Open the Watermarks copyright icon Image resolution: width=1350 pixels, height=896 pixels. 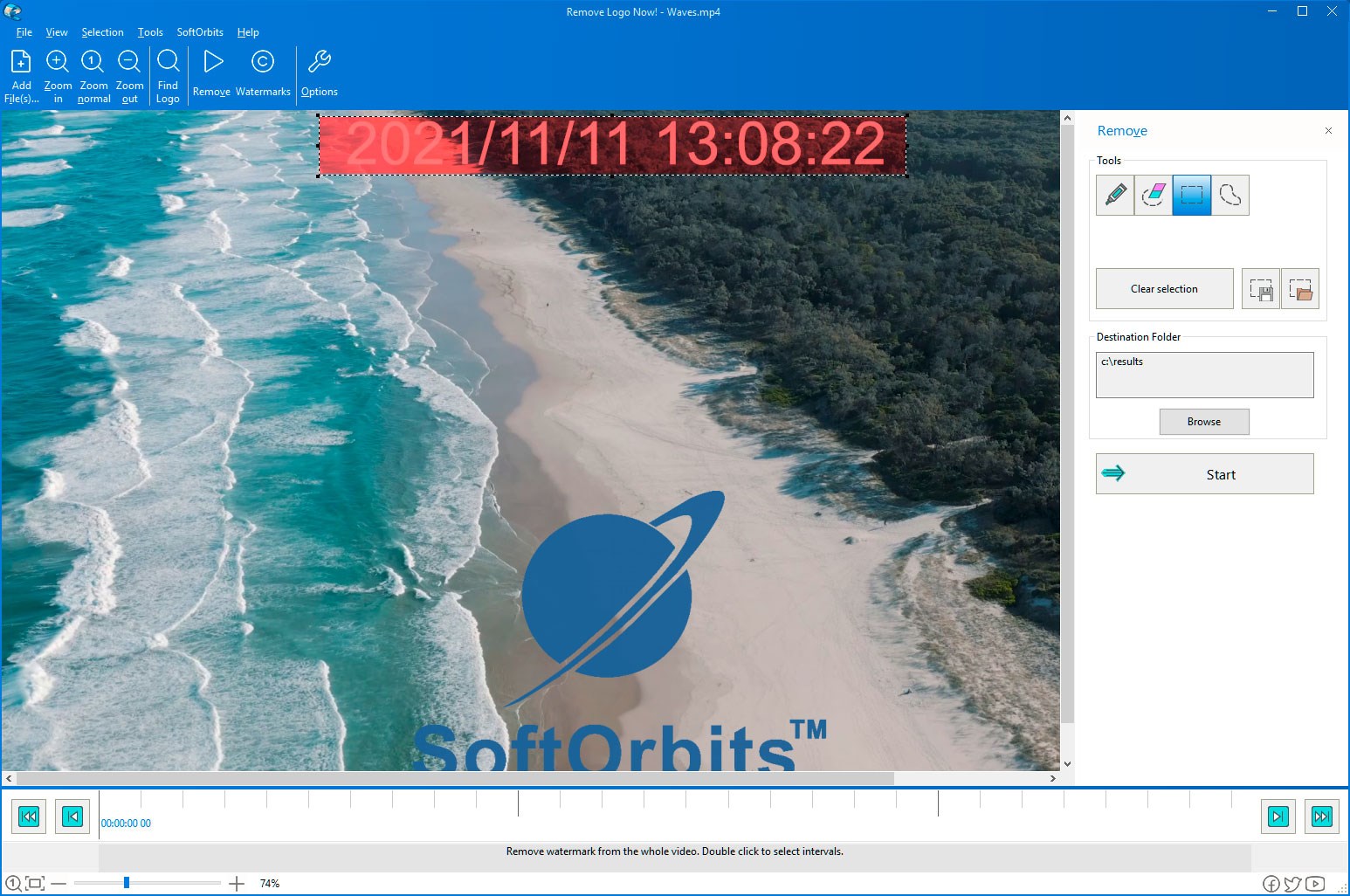[x=263, y=61]
